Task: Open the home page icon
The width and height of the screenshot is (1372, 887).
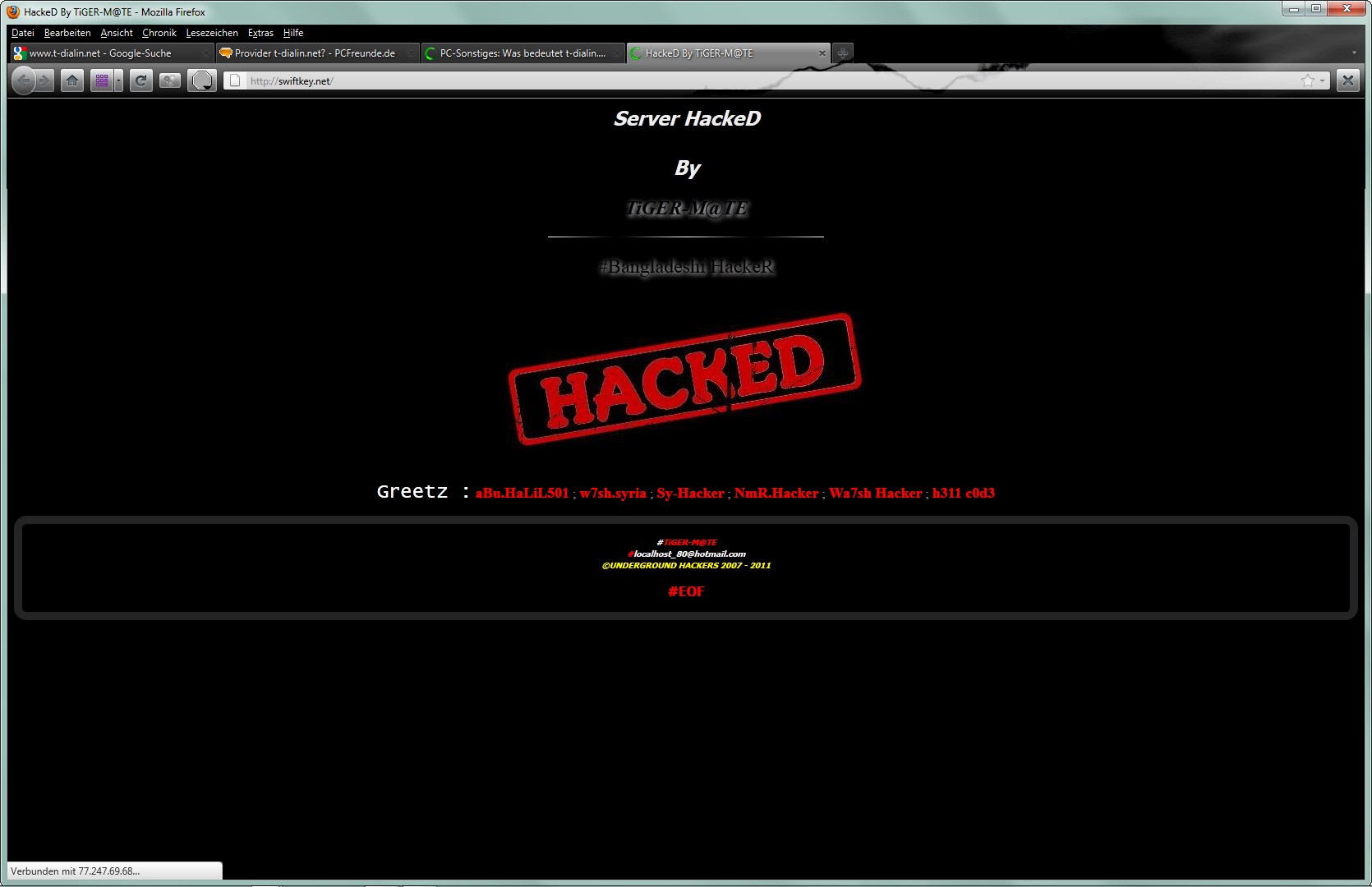Action: (72, 80)
